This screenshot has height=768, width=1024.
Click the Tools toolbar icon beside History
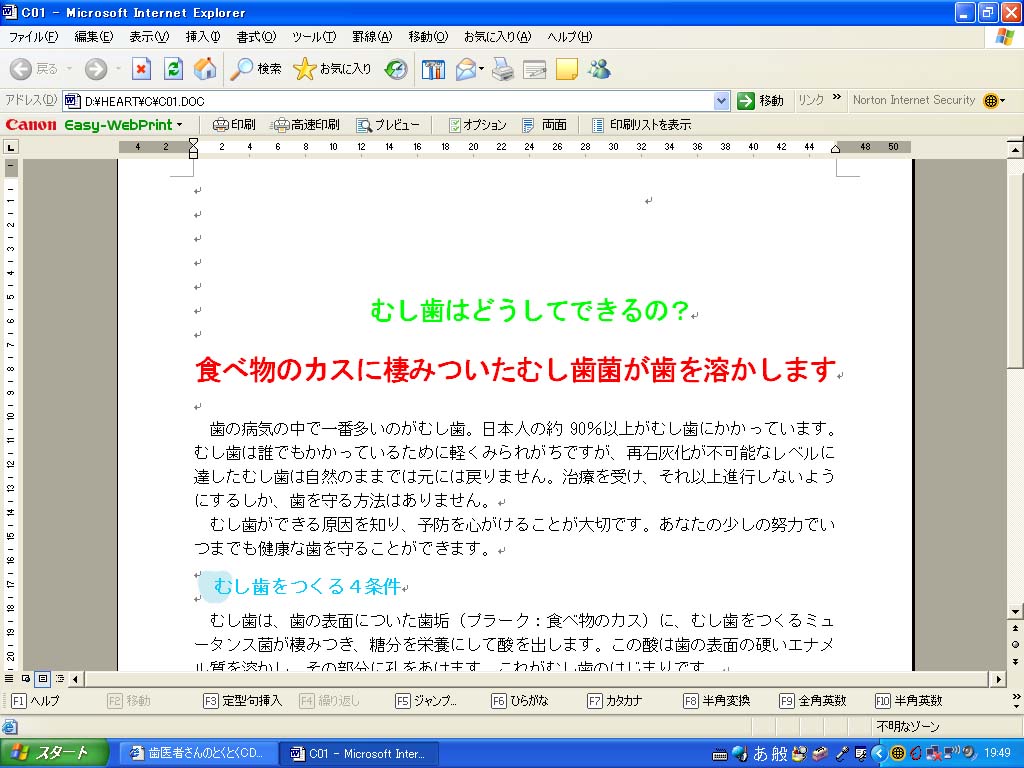[433, 69]
